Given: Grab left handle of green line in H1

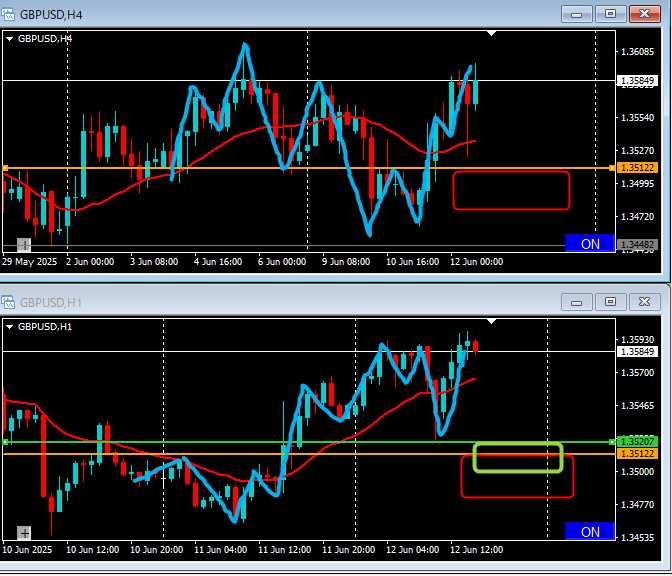Looking at the screenshot, I should tap(5, 442).
